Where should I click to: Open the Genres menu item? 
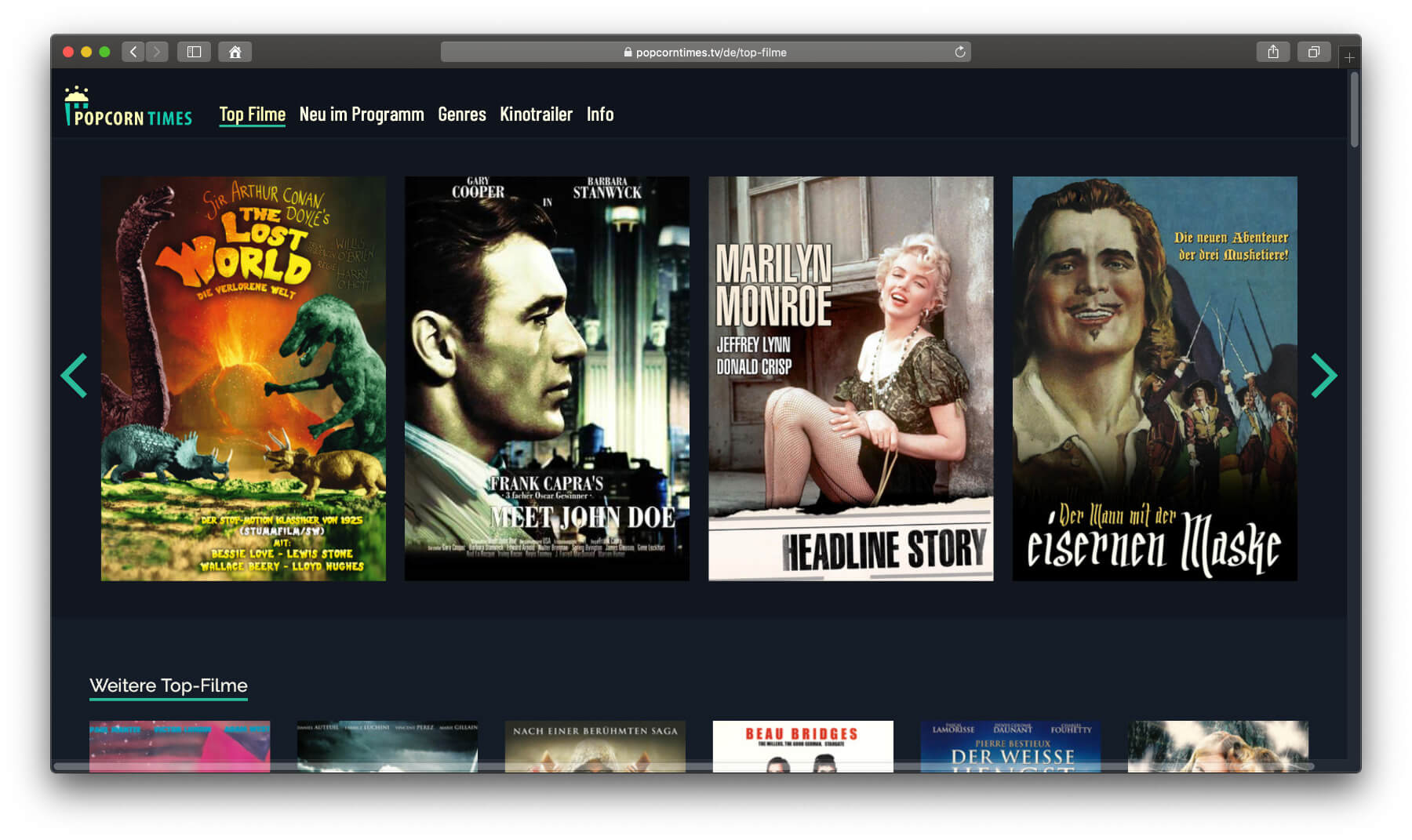(462, 115)
